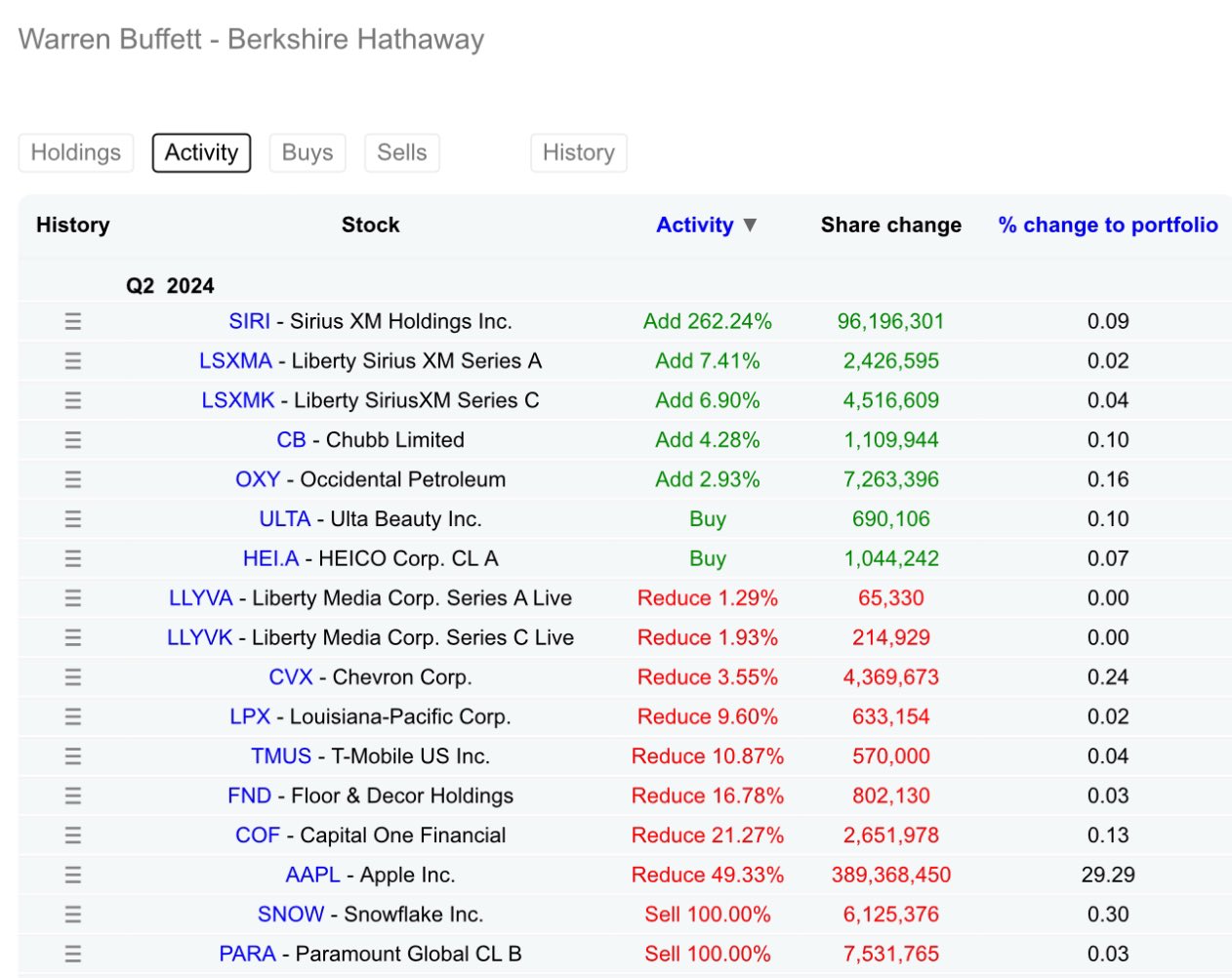Screen dimensions: 1232x978
Task: Open the PARA ticker link
Action: coord(247,954)
